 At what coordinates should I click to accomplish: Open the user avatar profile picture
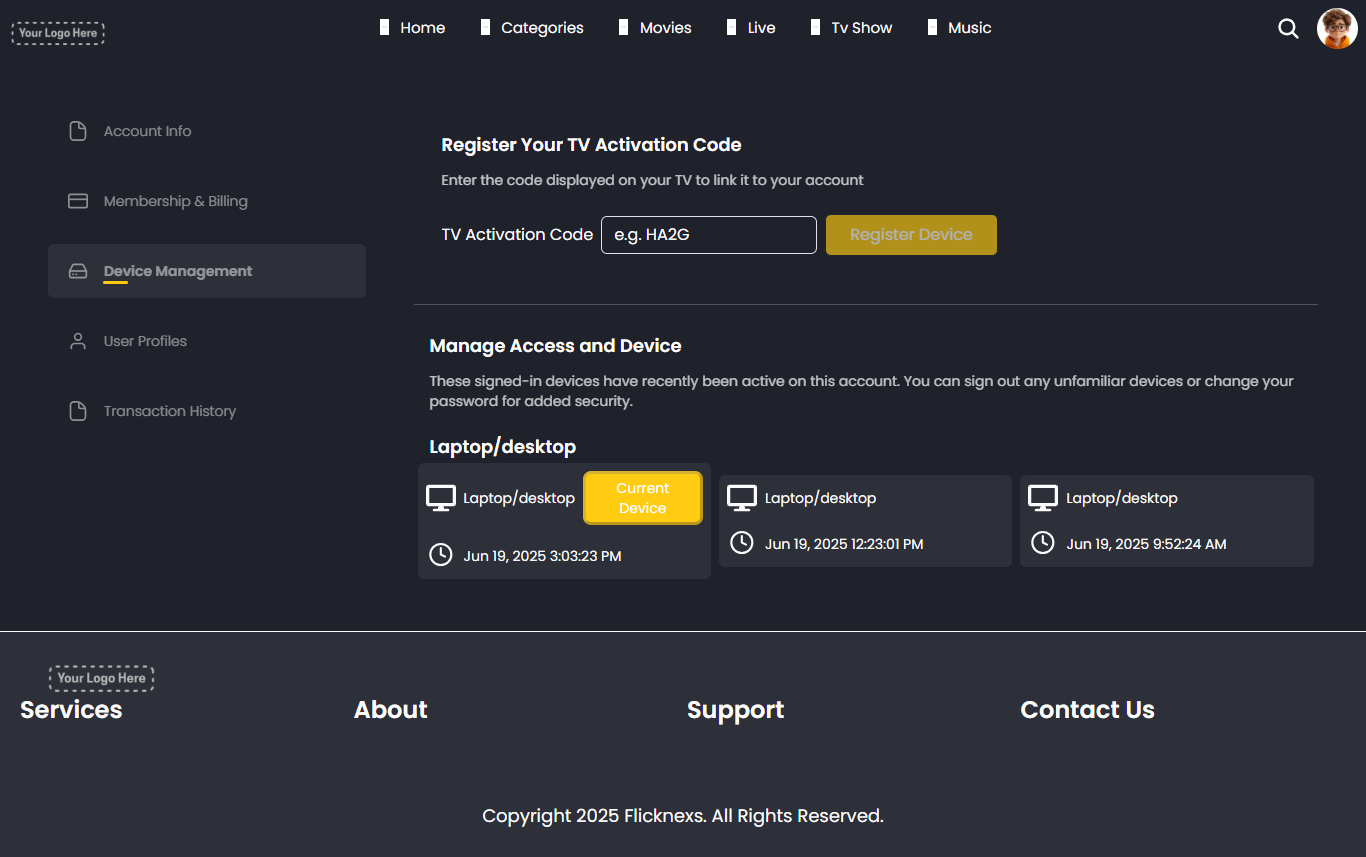(1337, 29)
